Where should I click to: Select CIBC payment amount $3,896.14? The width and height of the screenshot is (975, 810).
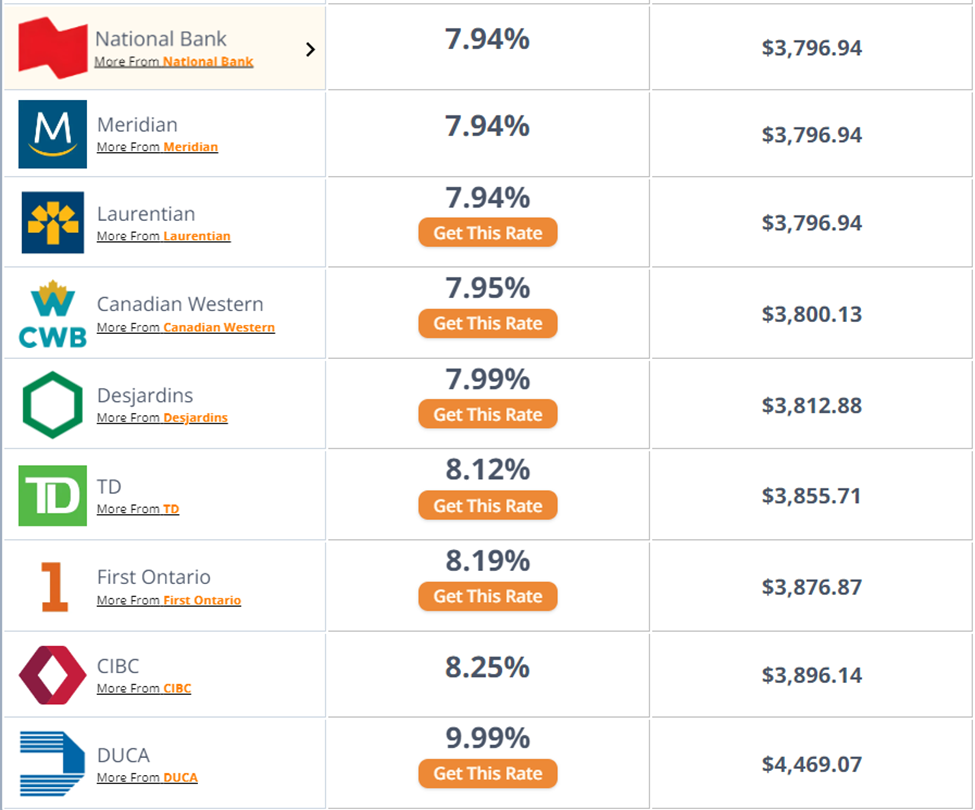click(x=811, y=676)
